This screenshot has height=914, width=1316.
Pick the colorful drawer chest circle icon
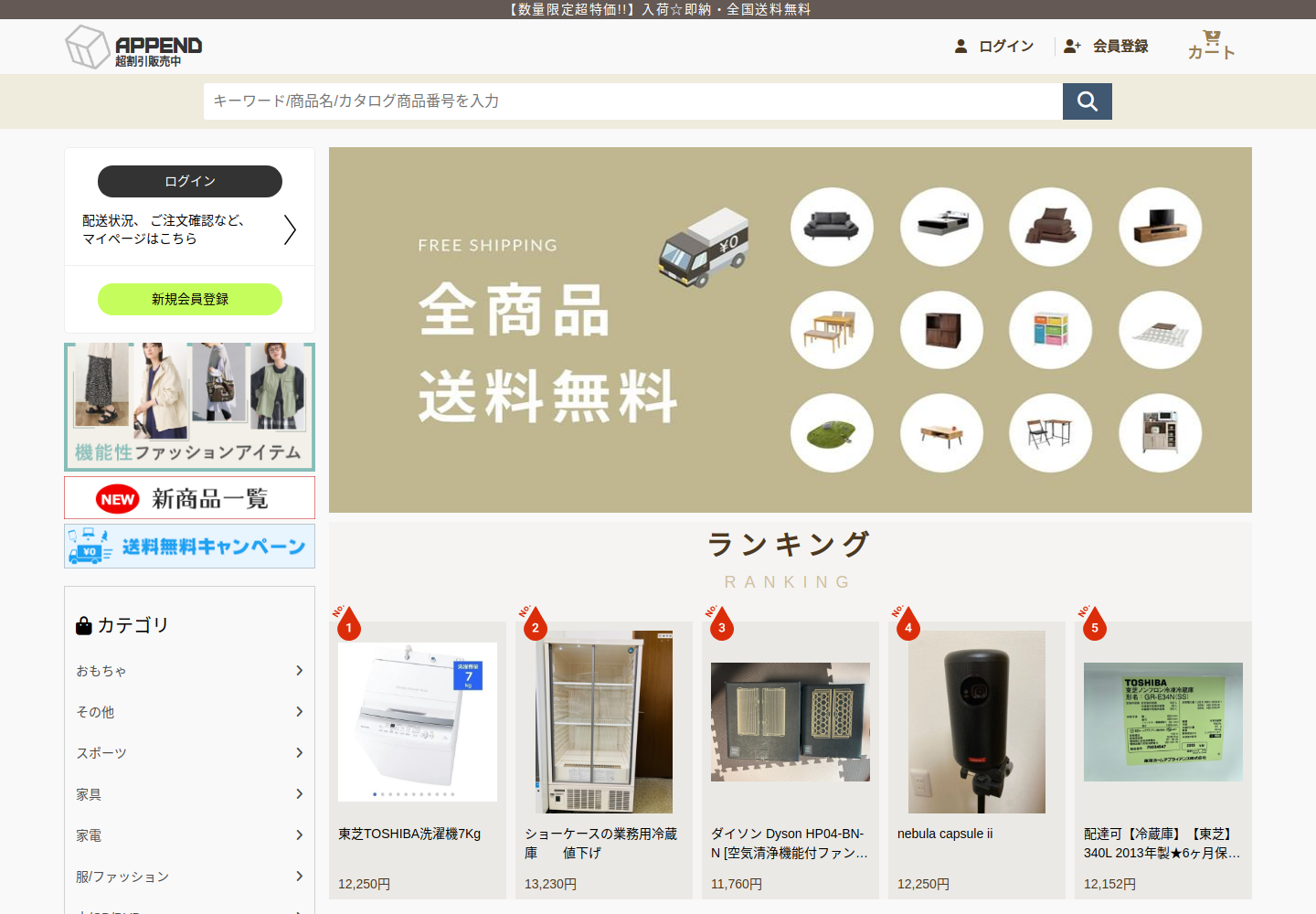point(1051,330)
